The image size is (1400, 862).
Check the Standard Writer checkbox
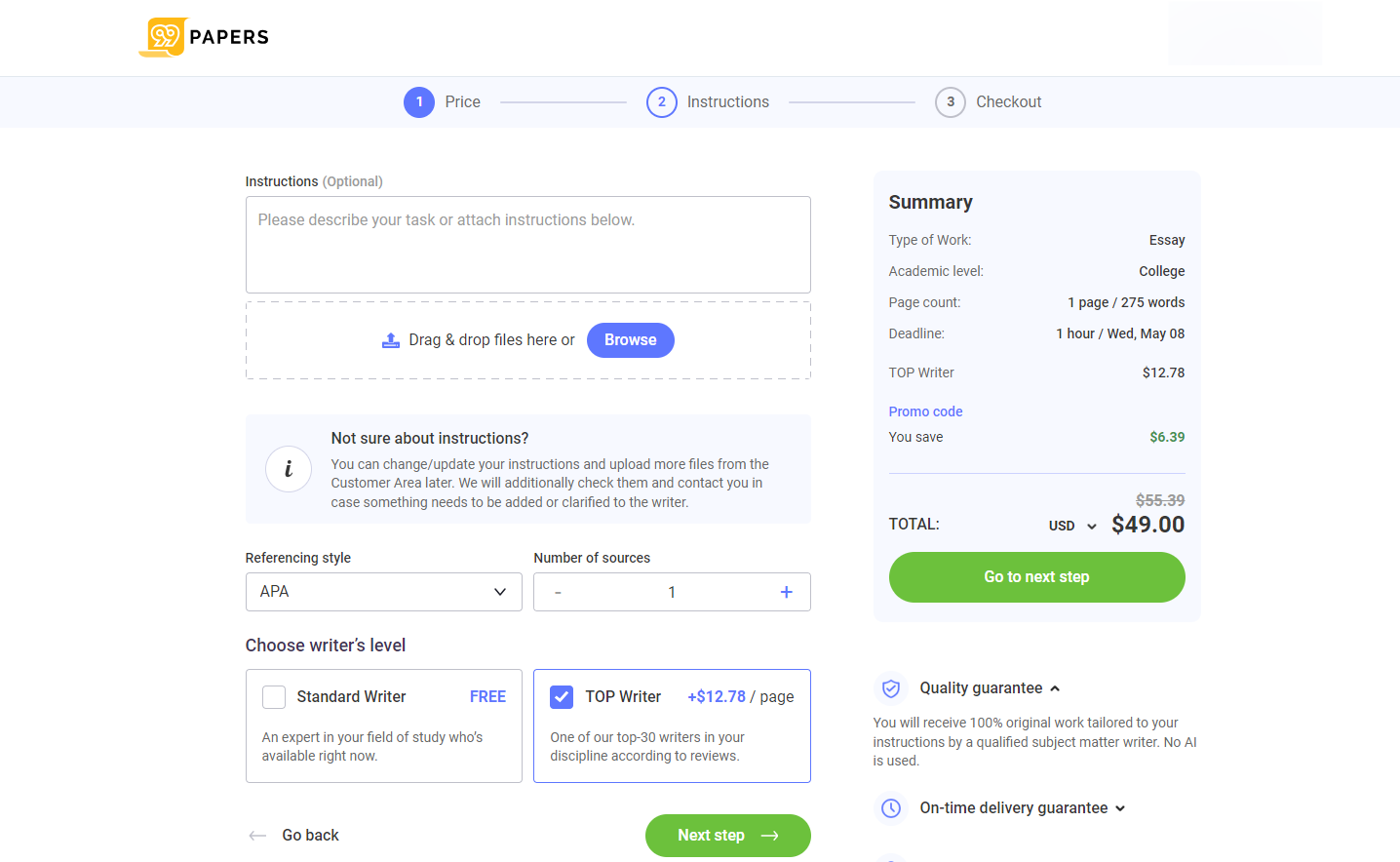pos(274,697)
